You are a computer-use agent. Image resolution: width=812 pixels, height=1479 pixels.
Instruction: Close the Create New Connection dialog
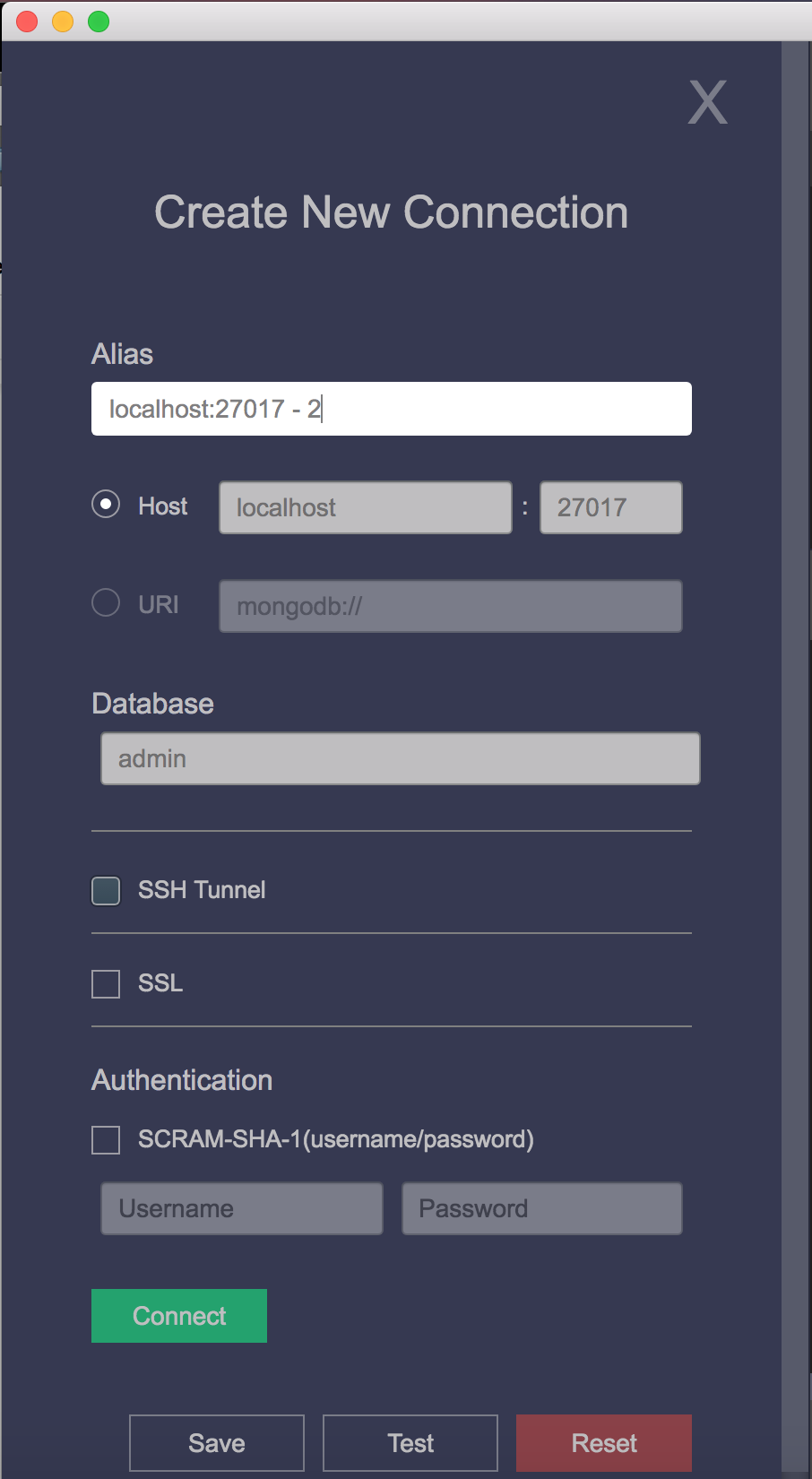tap(707, 102)
